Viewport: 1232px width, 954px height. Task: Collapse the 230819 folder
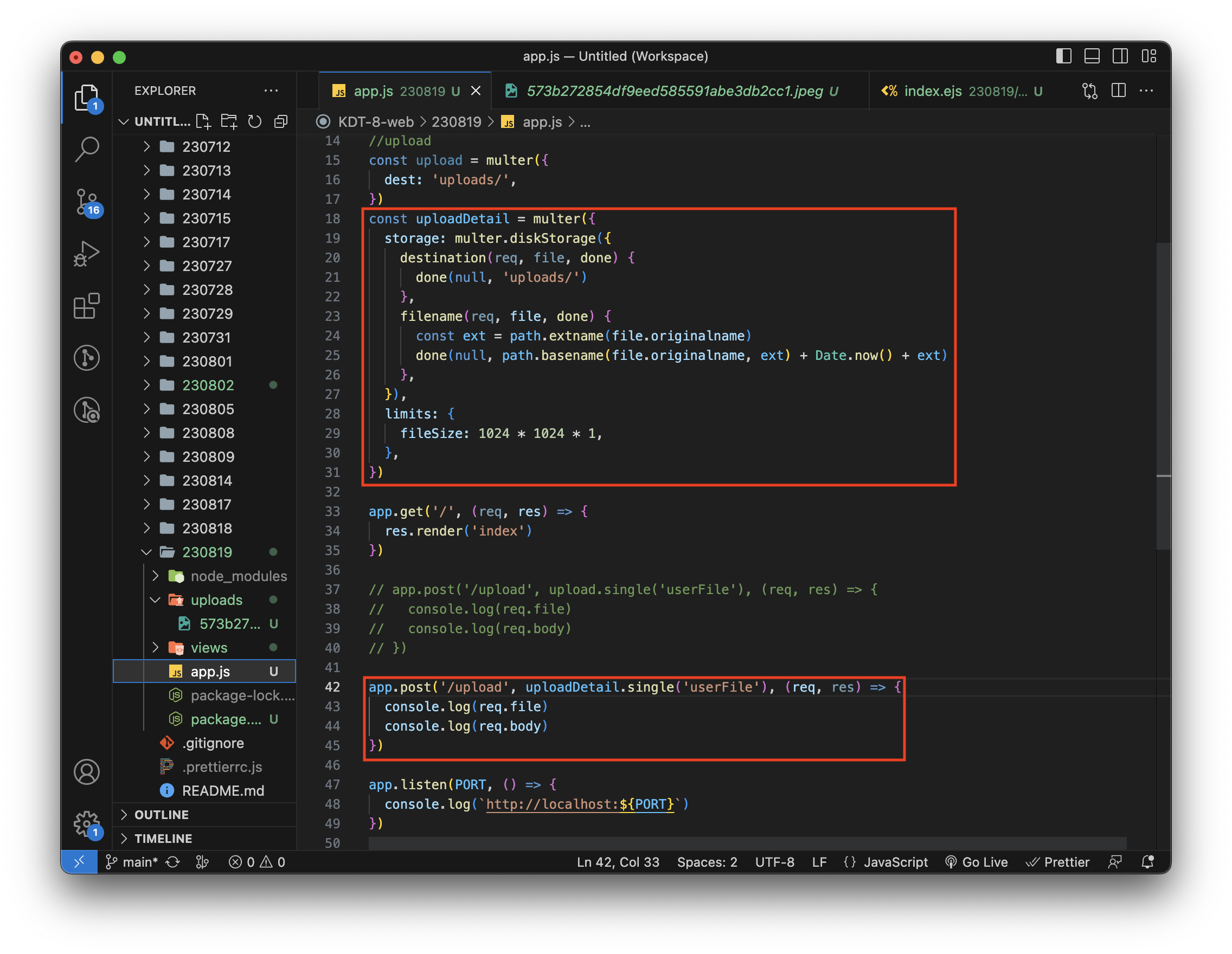point(204,552)
